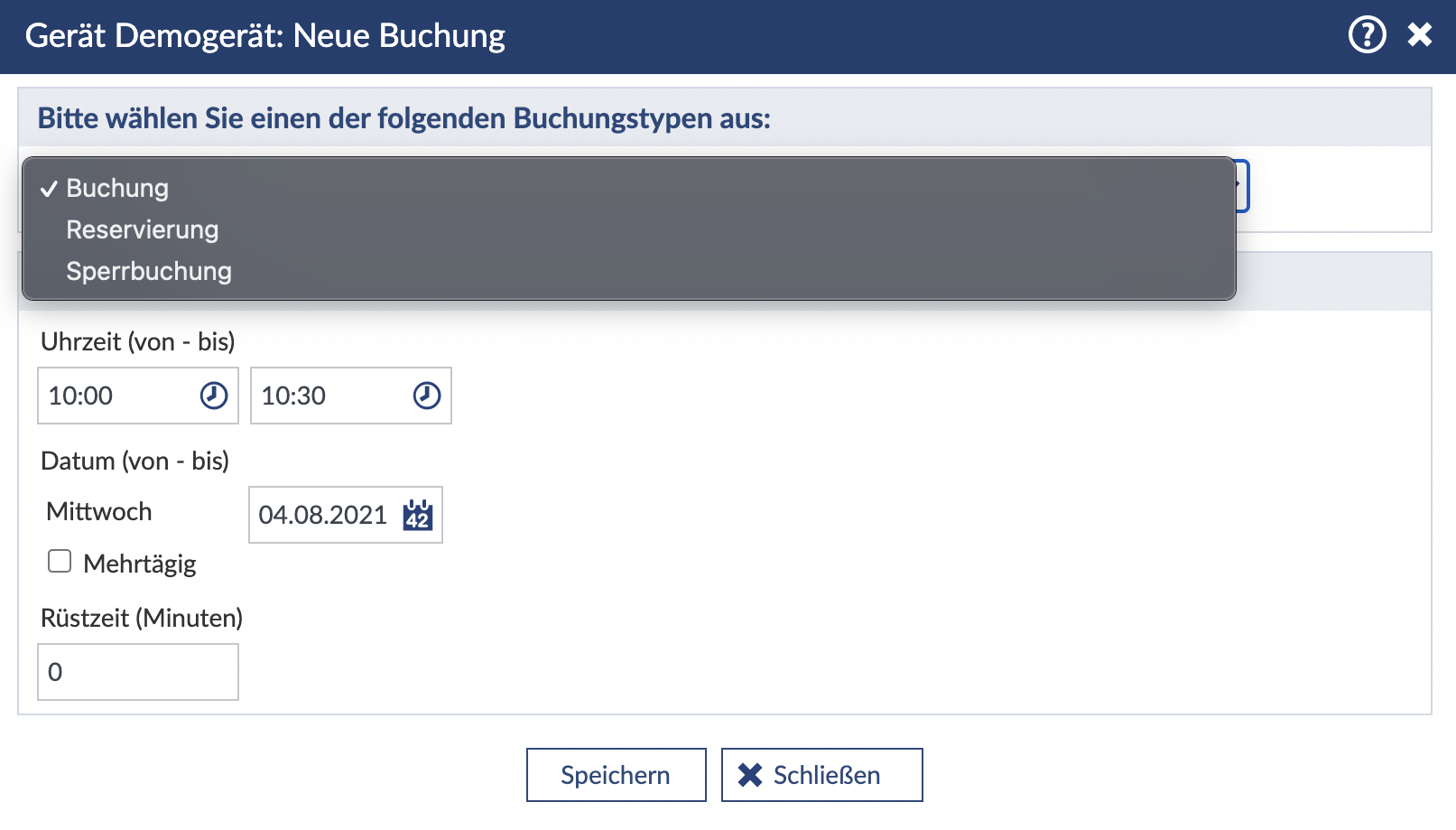This screenshot has width=1456, height=830.
Task: Open help with the question mark icon
Action: (1367, 35)
